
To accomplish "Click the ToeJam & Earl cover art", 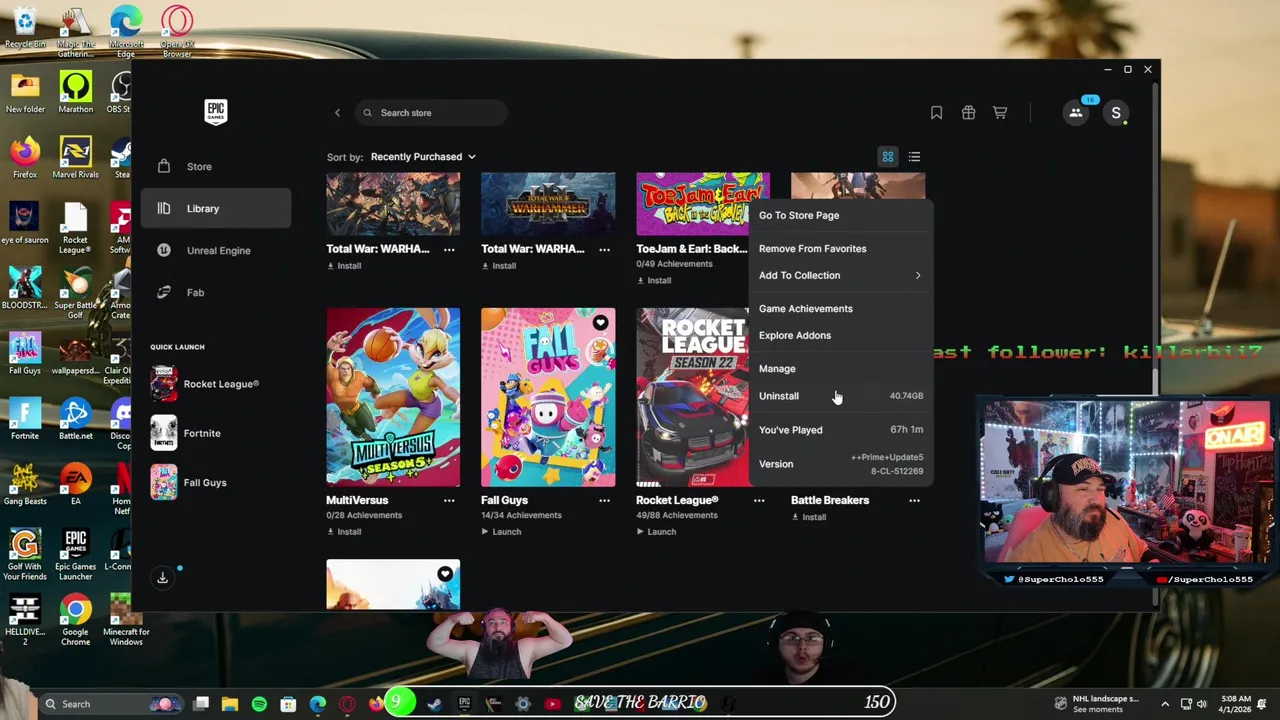I will pos(703,204).
